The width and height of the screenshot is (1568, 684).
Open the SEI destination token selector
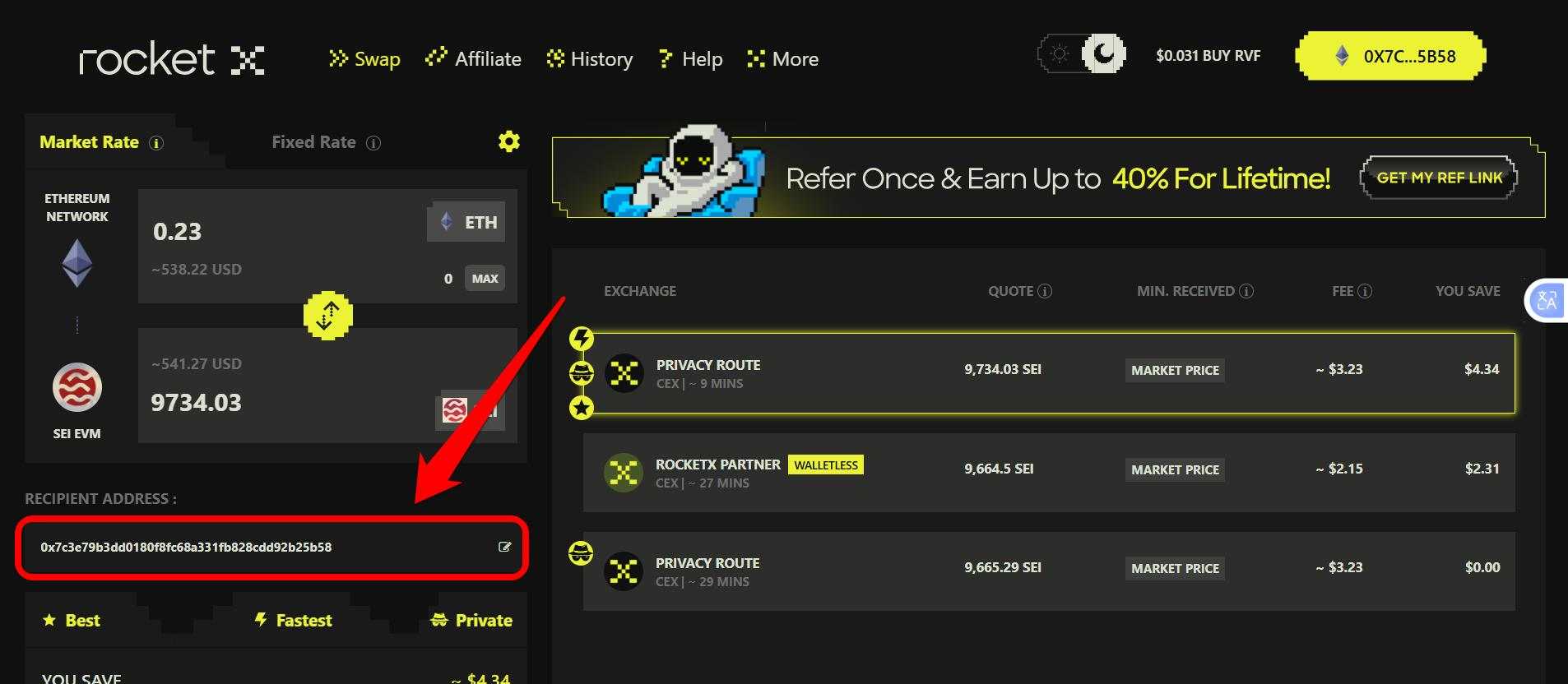[x=469, y=409]
